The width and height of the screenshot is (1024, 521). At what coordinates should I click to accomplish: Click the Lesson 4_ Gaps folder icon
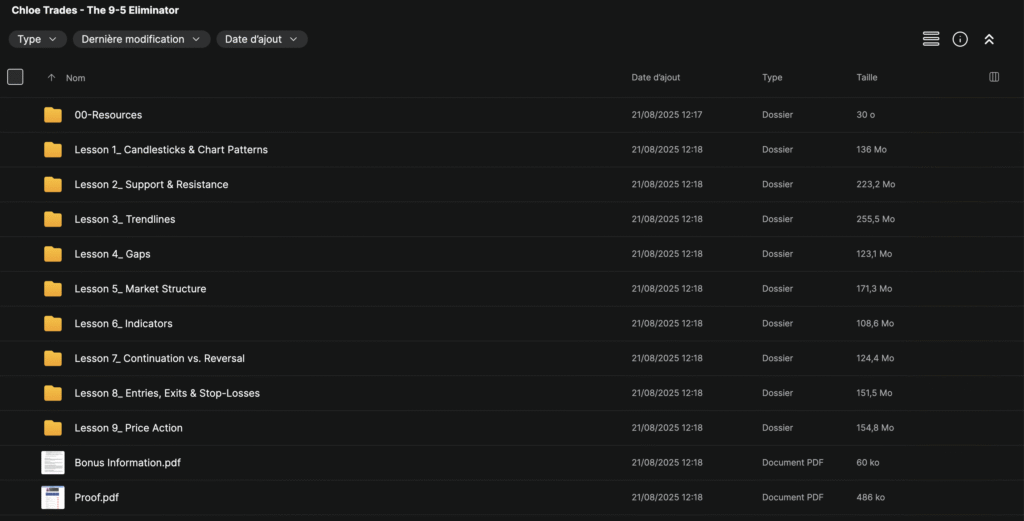coord(53,254)
